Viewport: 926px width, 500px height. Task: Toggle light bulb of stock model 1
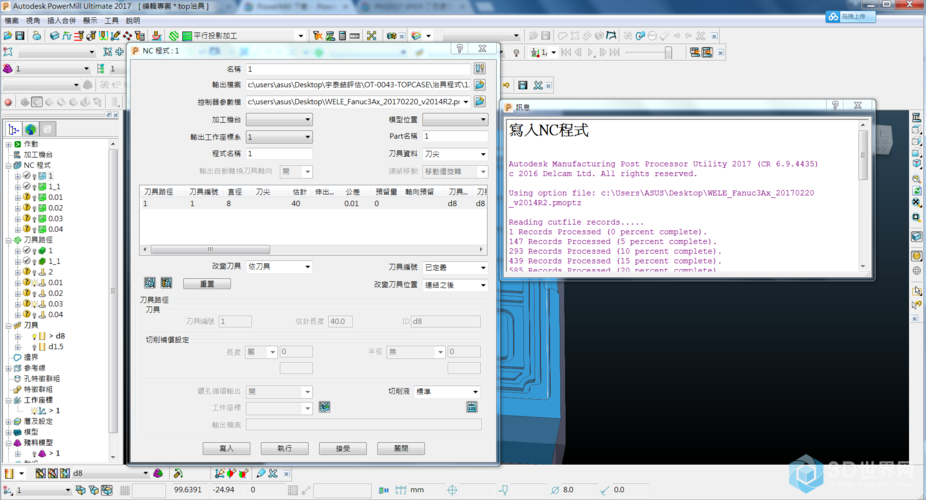point(34,453)
